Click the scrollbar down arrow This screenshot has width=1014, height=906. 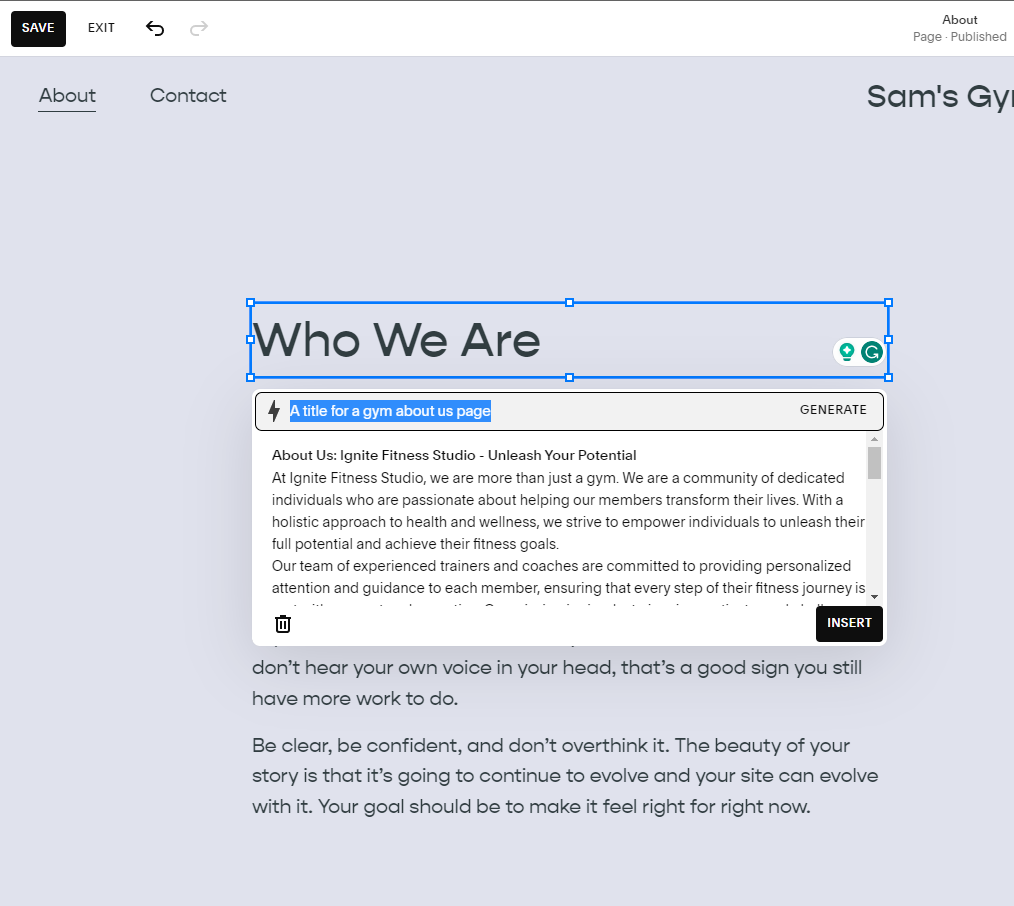pos(874,596)
